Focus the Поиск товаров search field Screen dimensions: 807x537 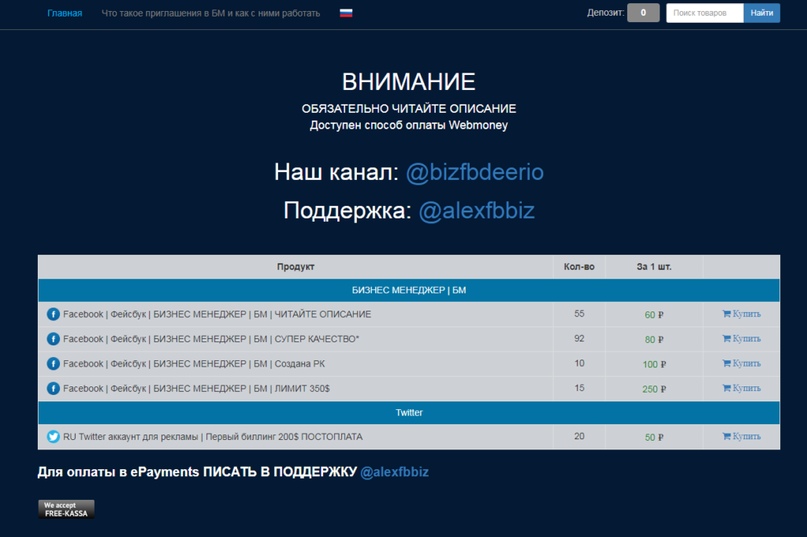click(705, 13)
